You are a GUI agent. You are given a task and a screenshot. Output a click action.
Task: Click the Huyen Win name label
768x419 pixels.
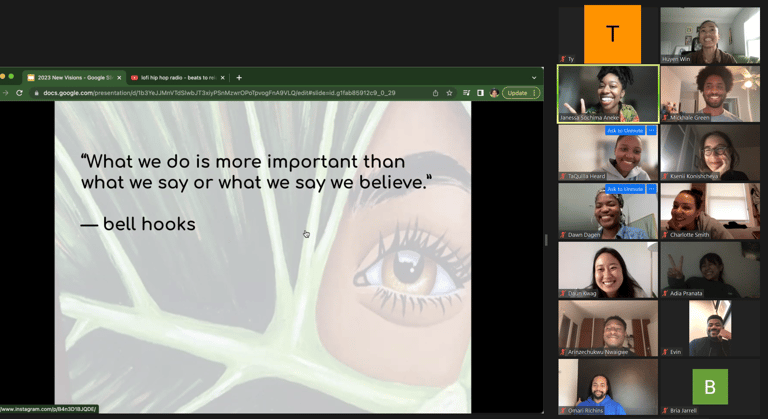676,59
